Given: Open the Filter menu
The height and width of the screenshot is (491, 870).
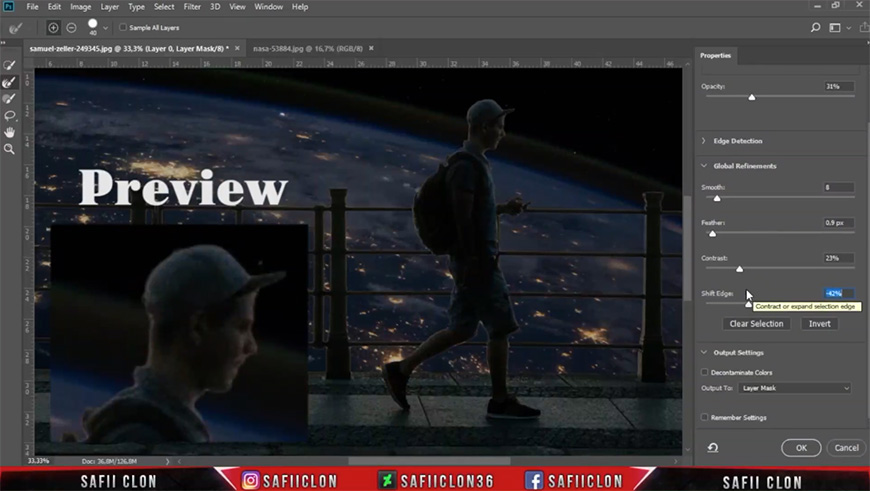Looking at the screenshot, I should pos(192,7).
